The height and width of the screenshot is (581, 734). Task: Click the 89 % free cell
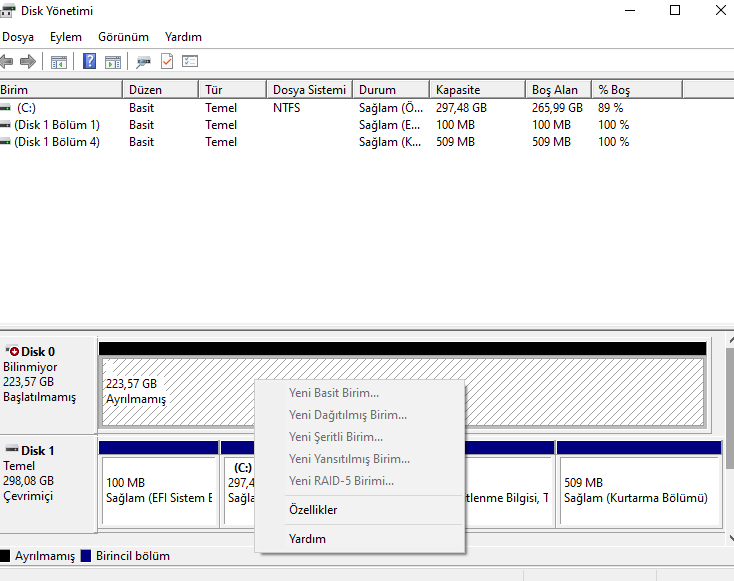tap(610, 108)
